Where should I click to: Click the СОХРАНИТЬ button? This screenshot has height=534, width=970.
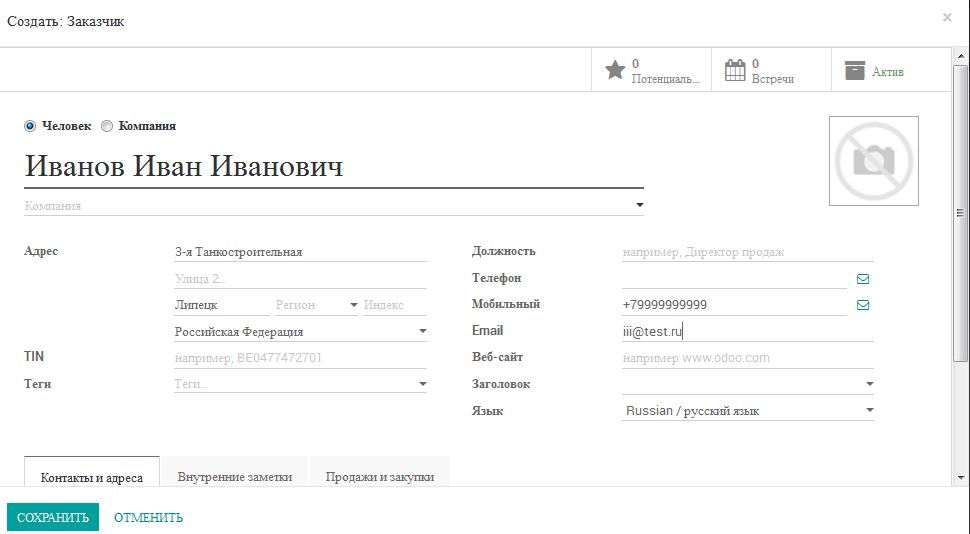[53, 517]
